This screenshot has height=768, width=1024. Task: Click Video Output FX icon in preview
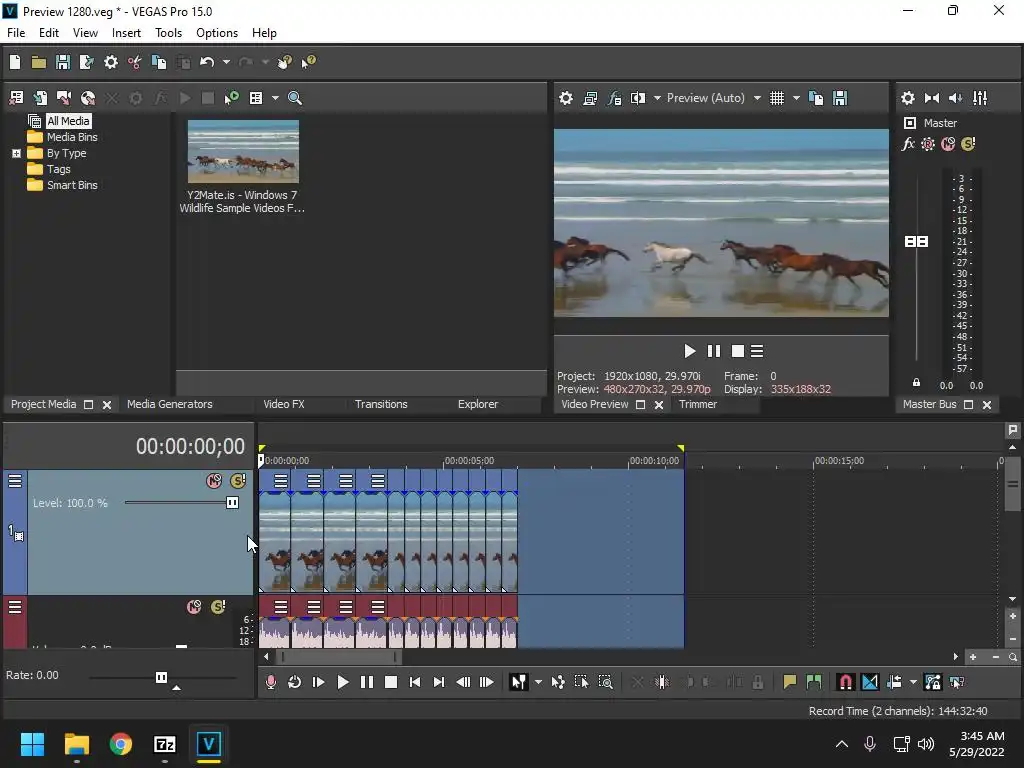point(615,98)
